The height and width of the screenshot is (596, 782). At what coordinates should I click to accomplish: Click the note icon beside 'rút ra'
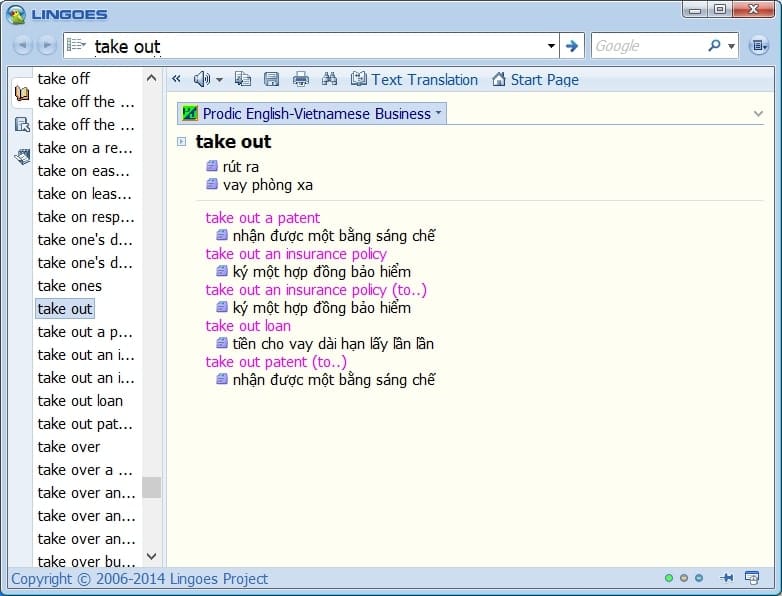212,166
